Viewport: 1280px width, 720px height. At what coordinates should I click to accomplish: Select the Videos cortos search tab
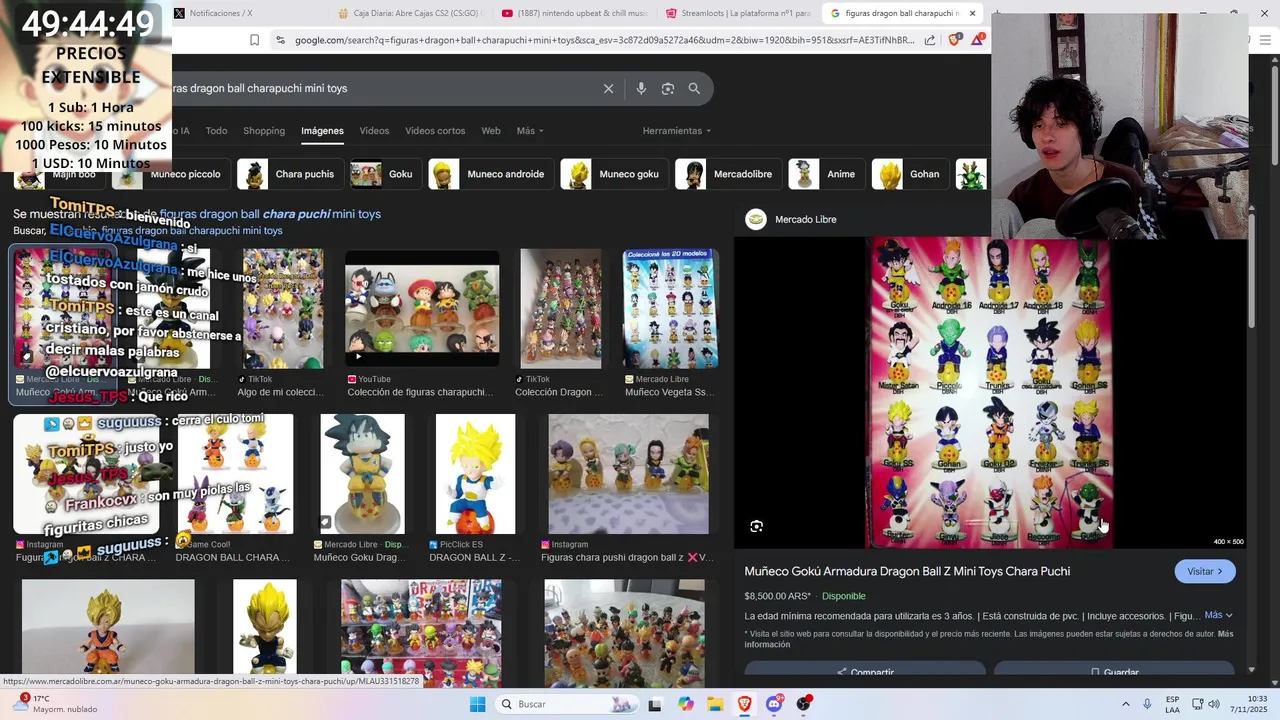coord(435,131)
